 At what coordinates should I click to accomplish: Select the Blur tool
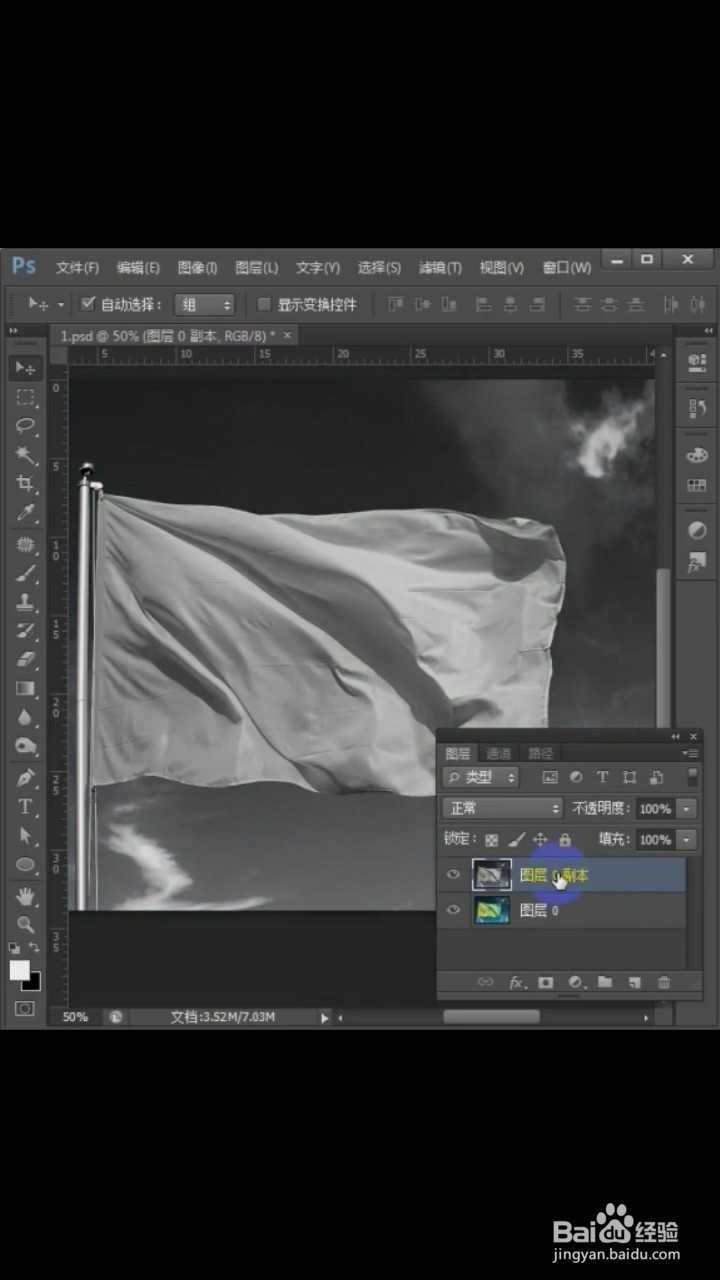pos(25,718)
